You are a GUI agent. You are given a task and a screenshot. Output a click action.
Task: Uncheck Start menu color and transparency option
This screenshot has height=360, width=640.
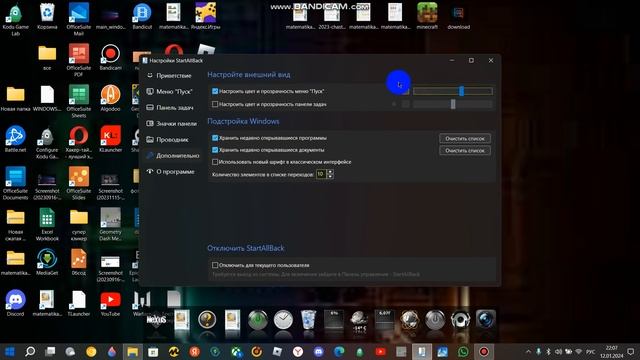[x=215, y=91]
